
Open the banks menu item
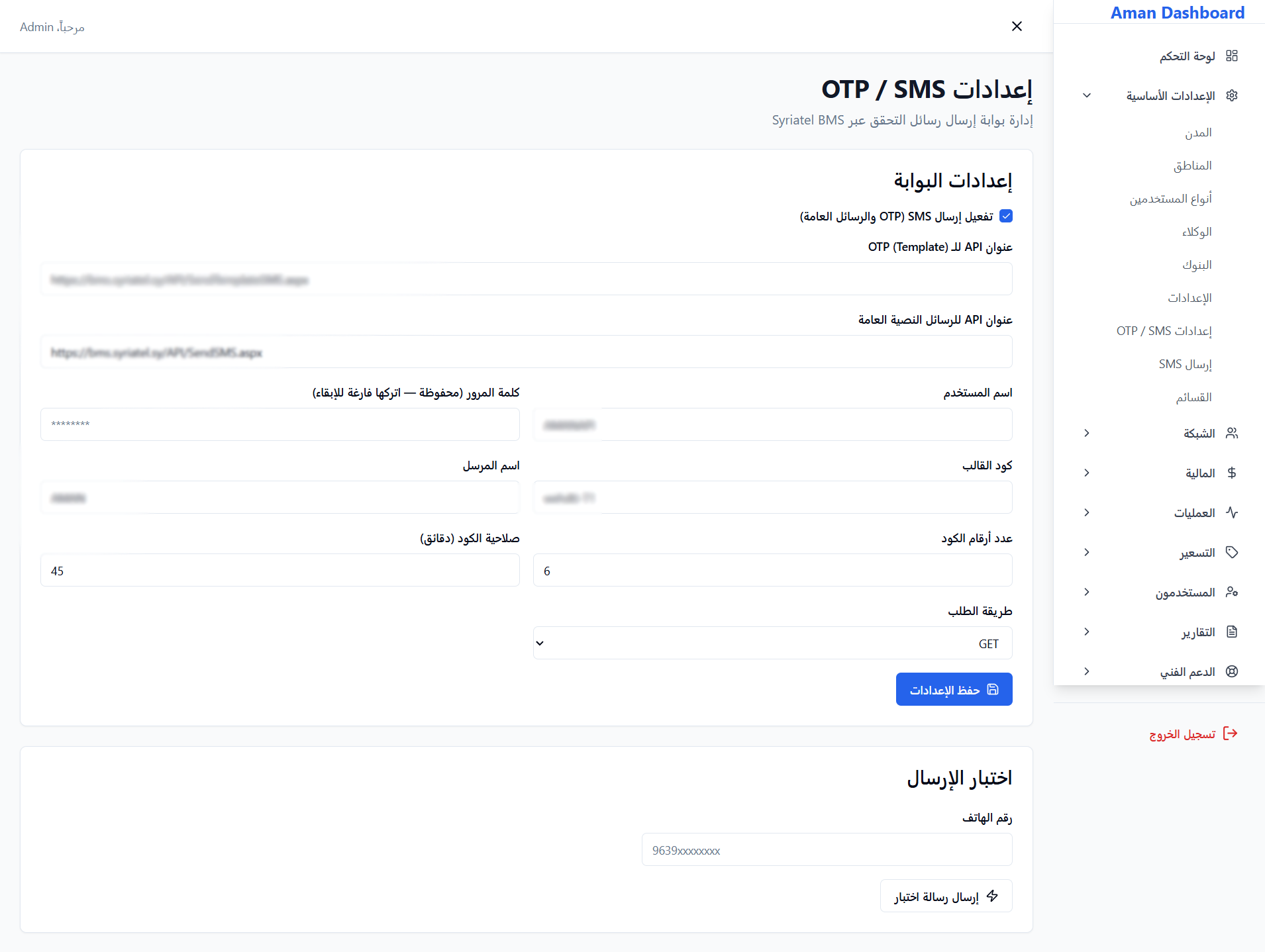(1197, 265)
